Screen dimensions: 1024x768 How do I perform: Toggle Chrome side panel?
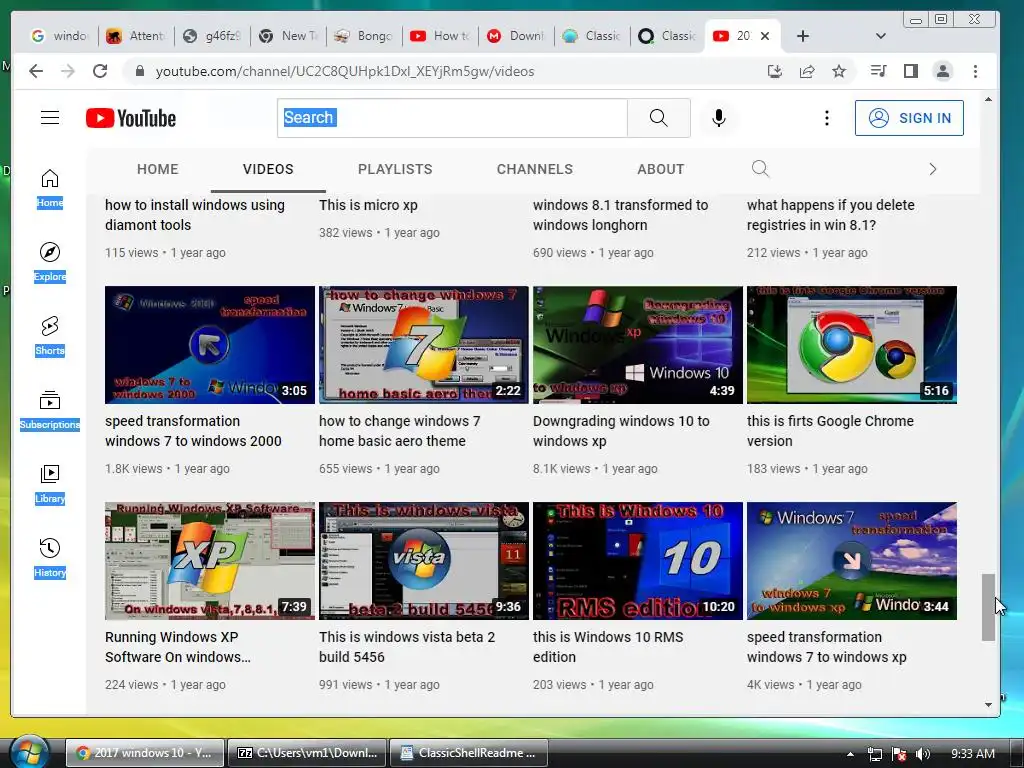910,71
